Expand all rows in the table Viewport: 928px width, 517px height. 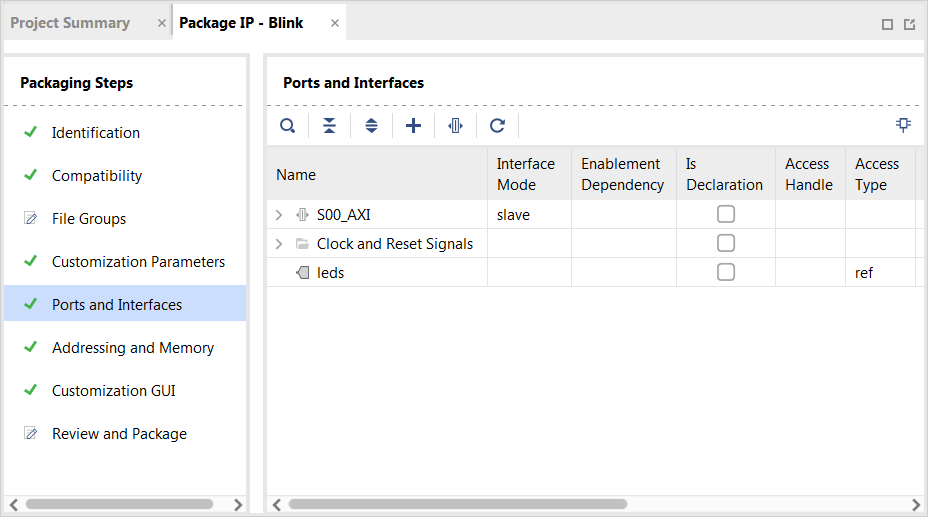pyautogui.click(x=371, y=125)
